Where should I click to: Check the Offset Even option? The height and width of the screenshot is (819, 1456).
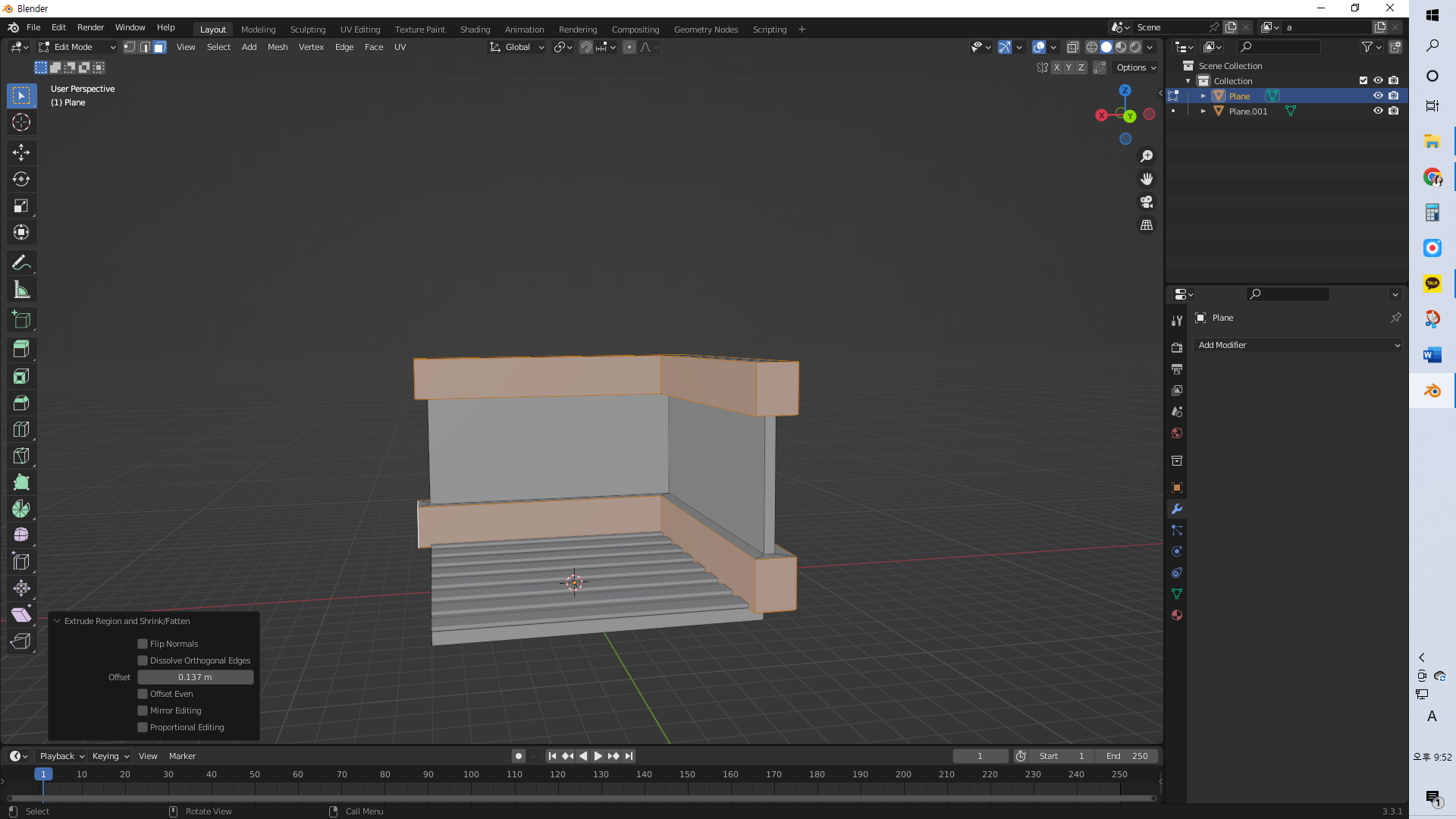coord(143,694)
